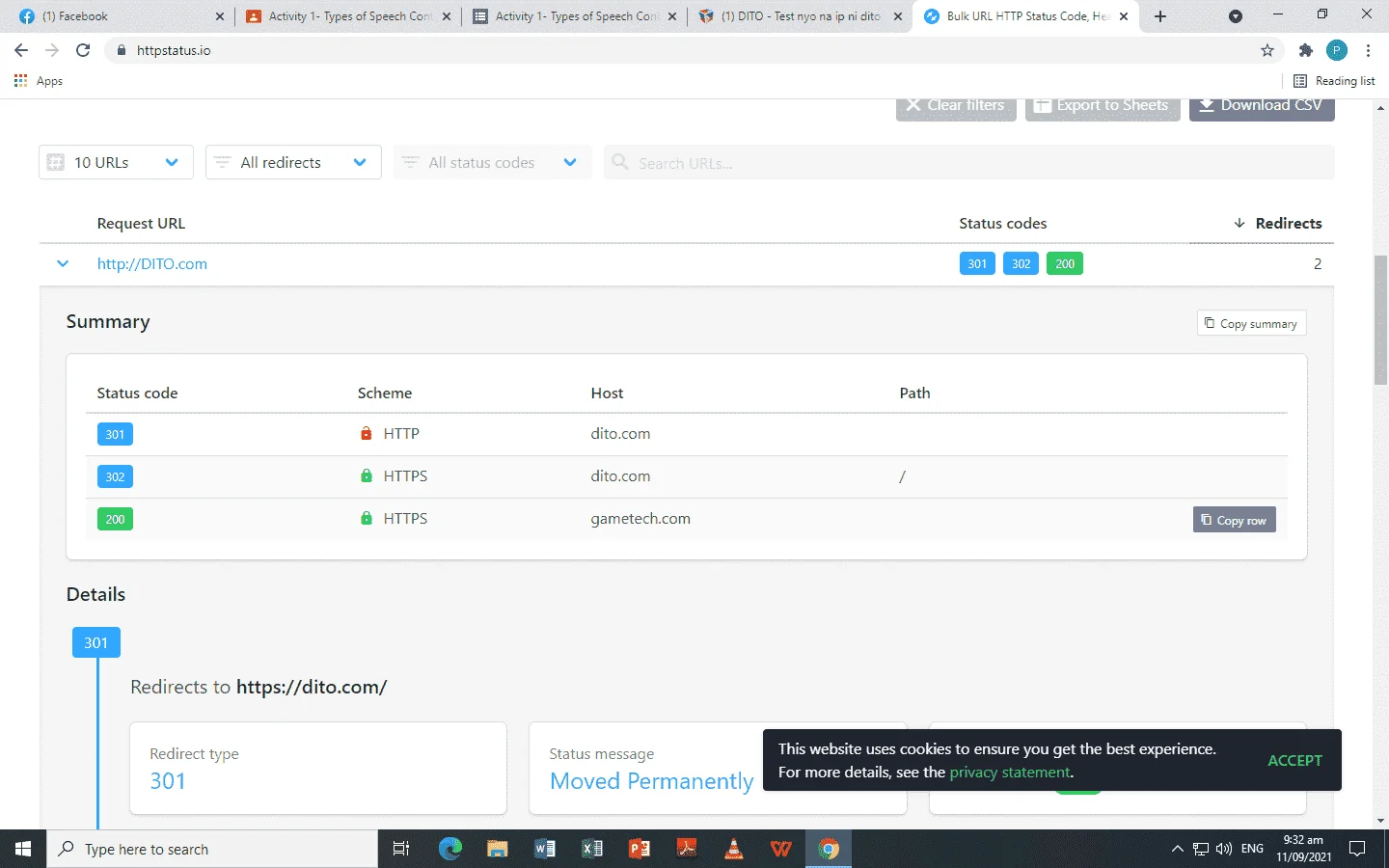Open the http://DITO.com link
The height and width of the screenshot is (868, 1389).
152,263
